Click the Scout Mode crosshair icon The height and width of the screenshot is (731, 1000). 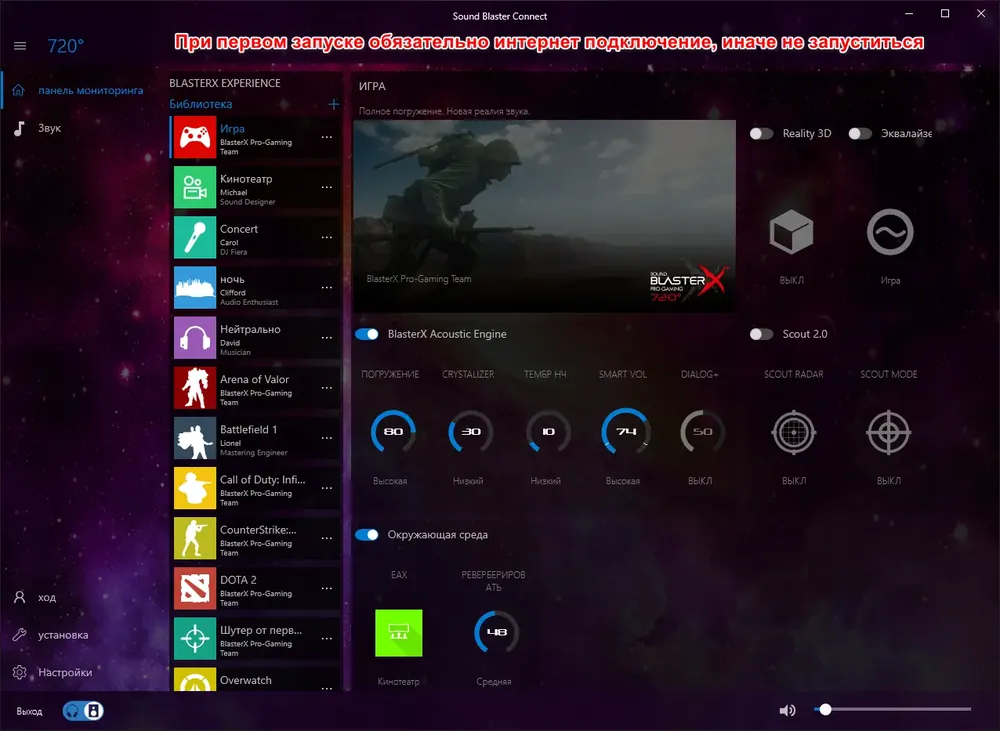point(888,432)
